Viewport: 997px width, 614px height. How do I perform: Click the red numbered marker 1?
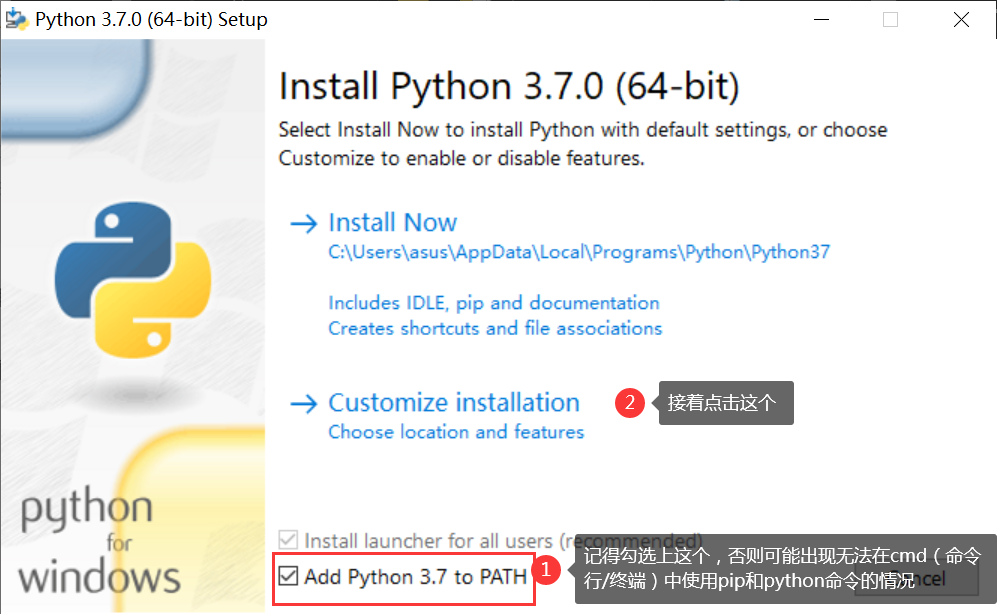(x=547, y=569)
